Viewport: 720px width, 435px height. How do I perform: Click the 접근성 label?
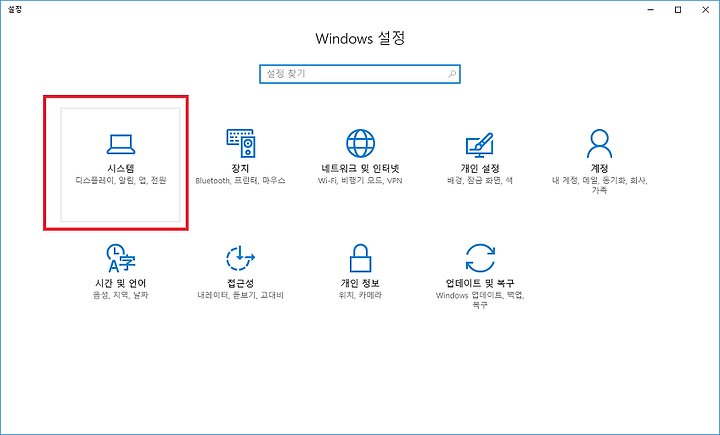pyautogui.click(x=241, y=283)
